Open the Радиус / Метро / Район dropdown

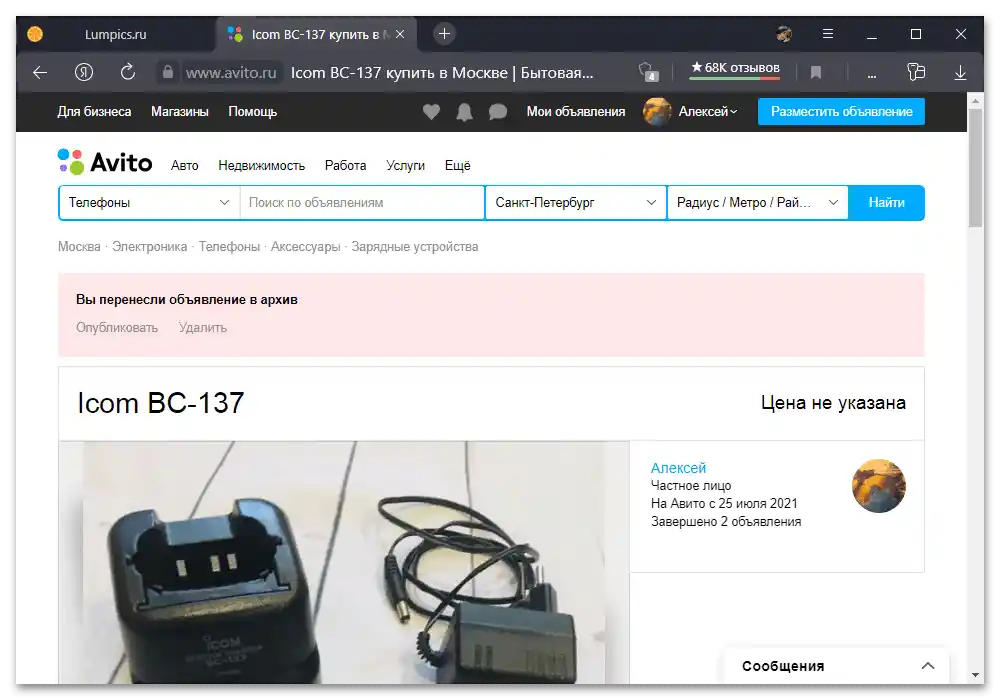click(758, 203)
